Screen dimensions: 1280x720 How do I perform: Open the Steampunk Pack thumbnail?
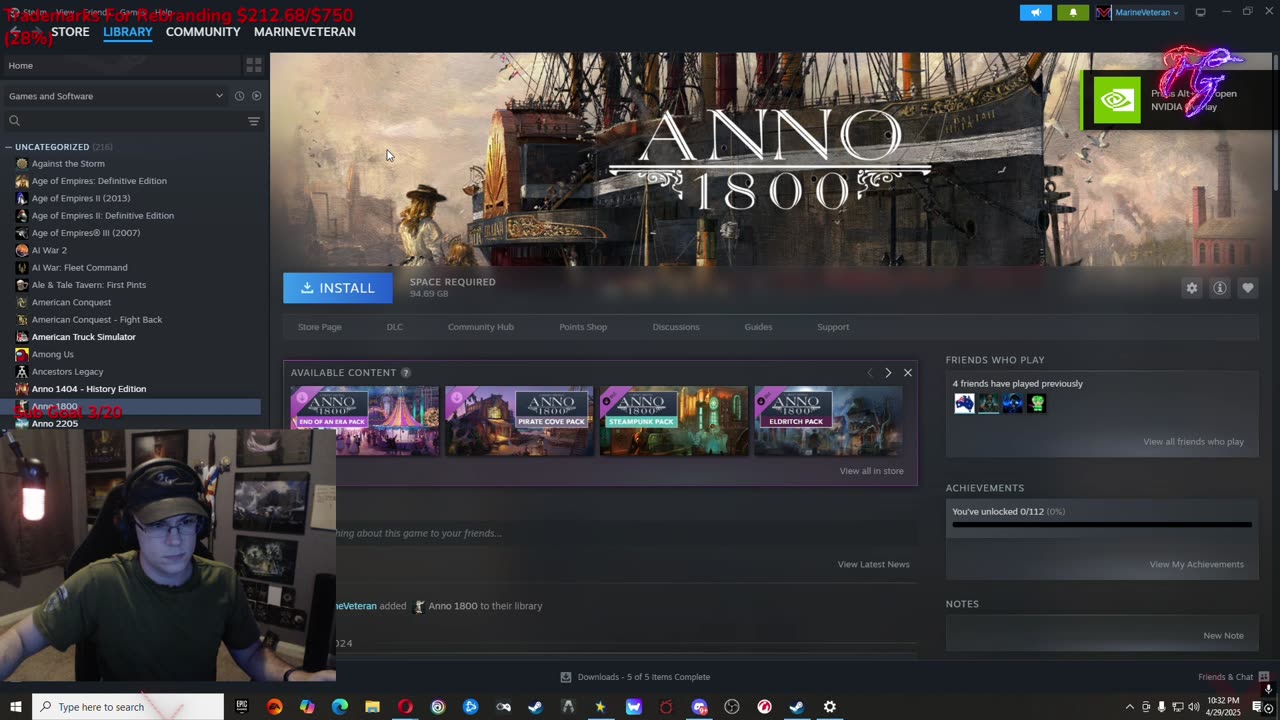point(674,421)
